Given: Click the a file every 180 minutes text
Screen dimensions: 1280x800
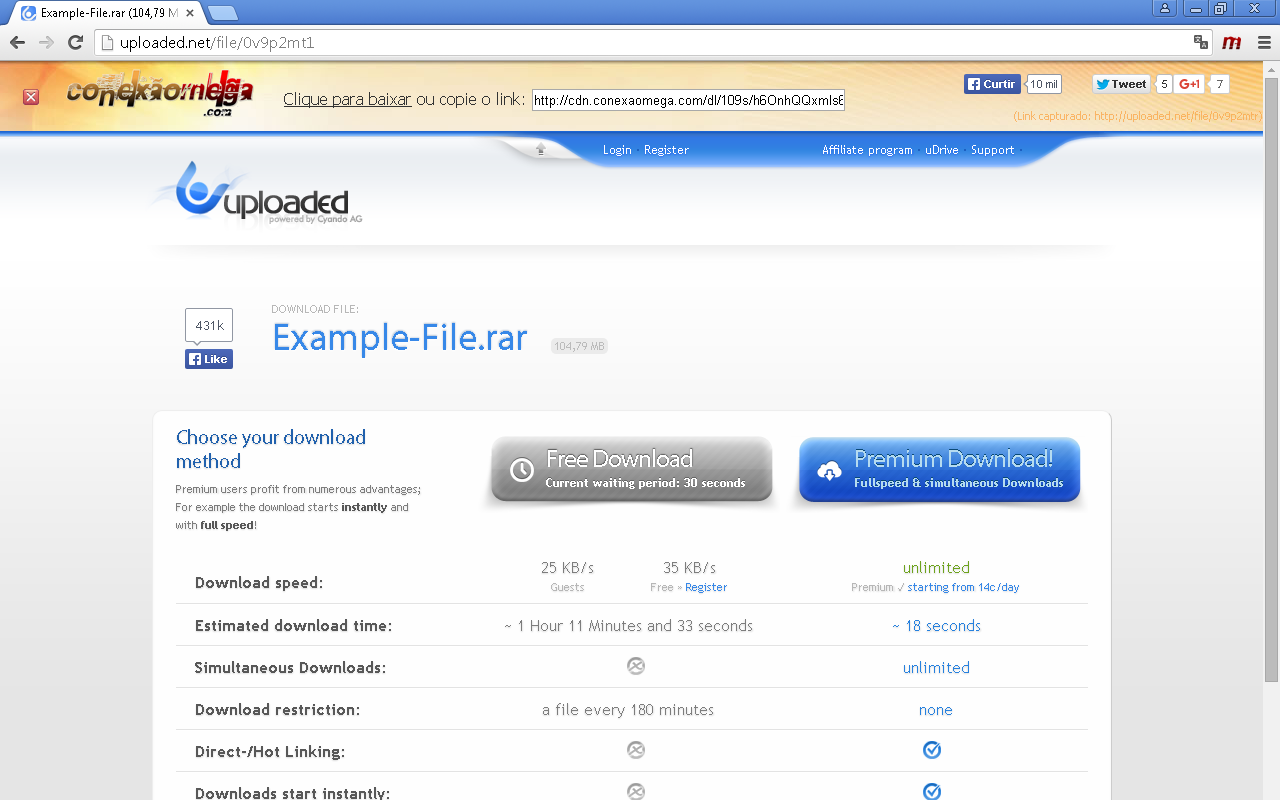Looking at the screenshot, I should tap(628, 710).
